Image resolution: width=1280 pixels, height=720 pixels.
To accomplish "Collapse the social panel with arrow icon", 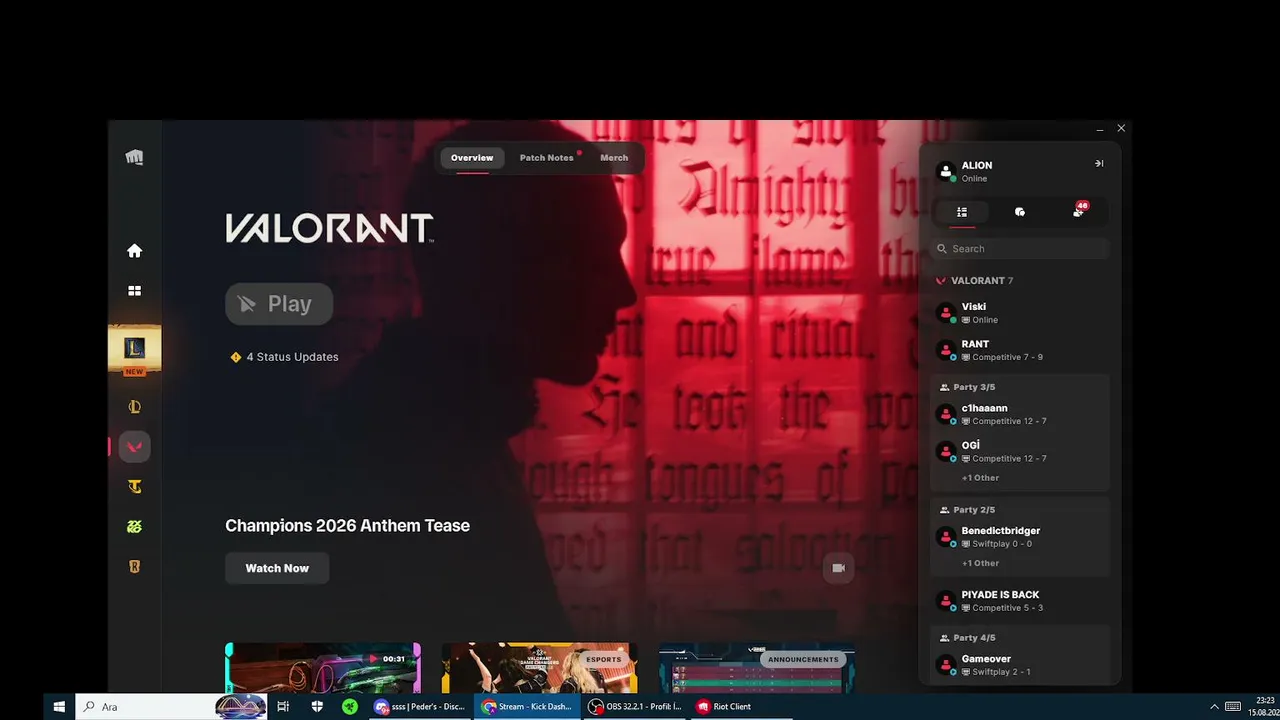I will click(1099, 164).
